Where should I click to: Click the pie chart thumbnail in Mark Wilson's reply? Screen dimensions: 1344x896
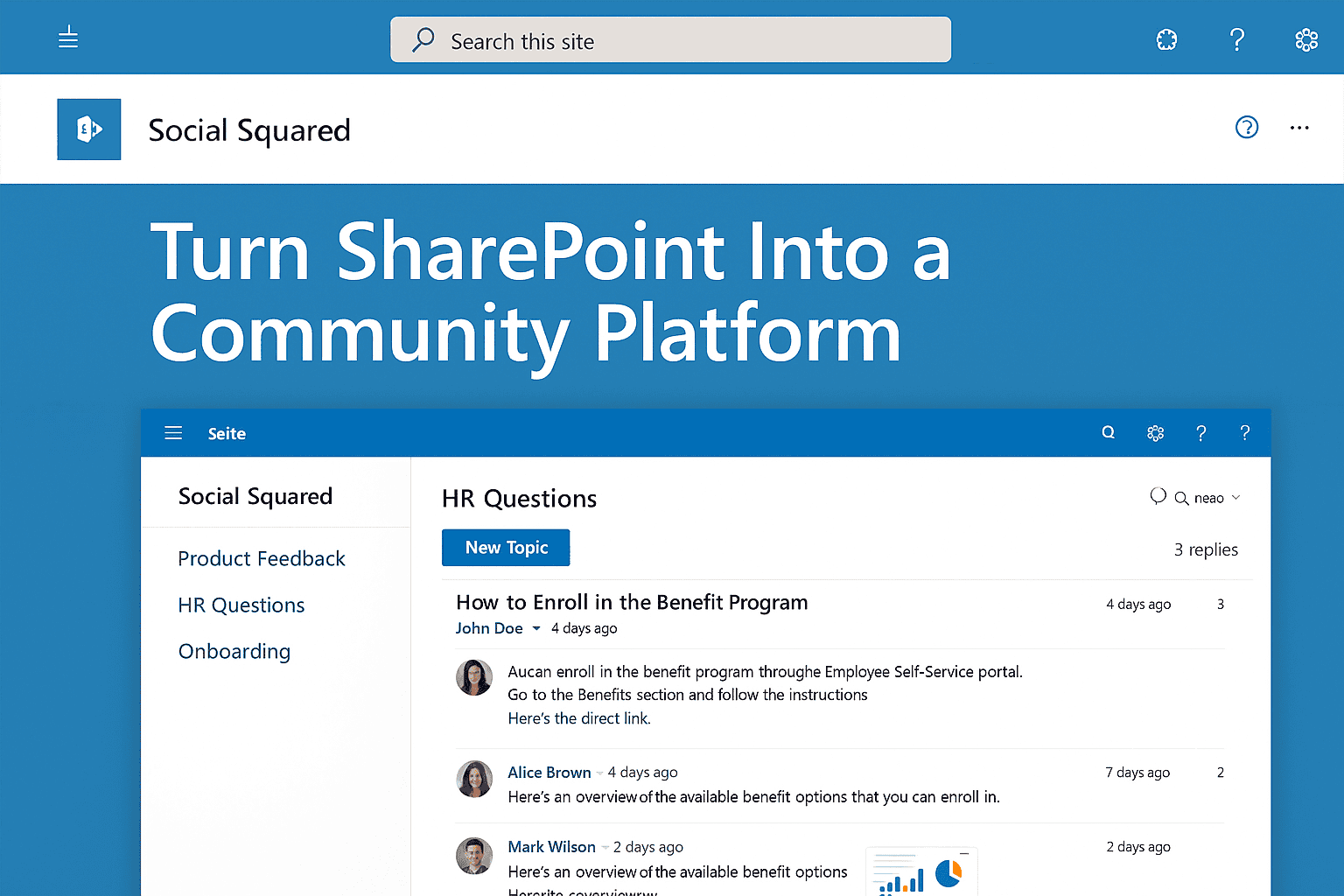[x=949, y=872]
